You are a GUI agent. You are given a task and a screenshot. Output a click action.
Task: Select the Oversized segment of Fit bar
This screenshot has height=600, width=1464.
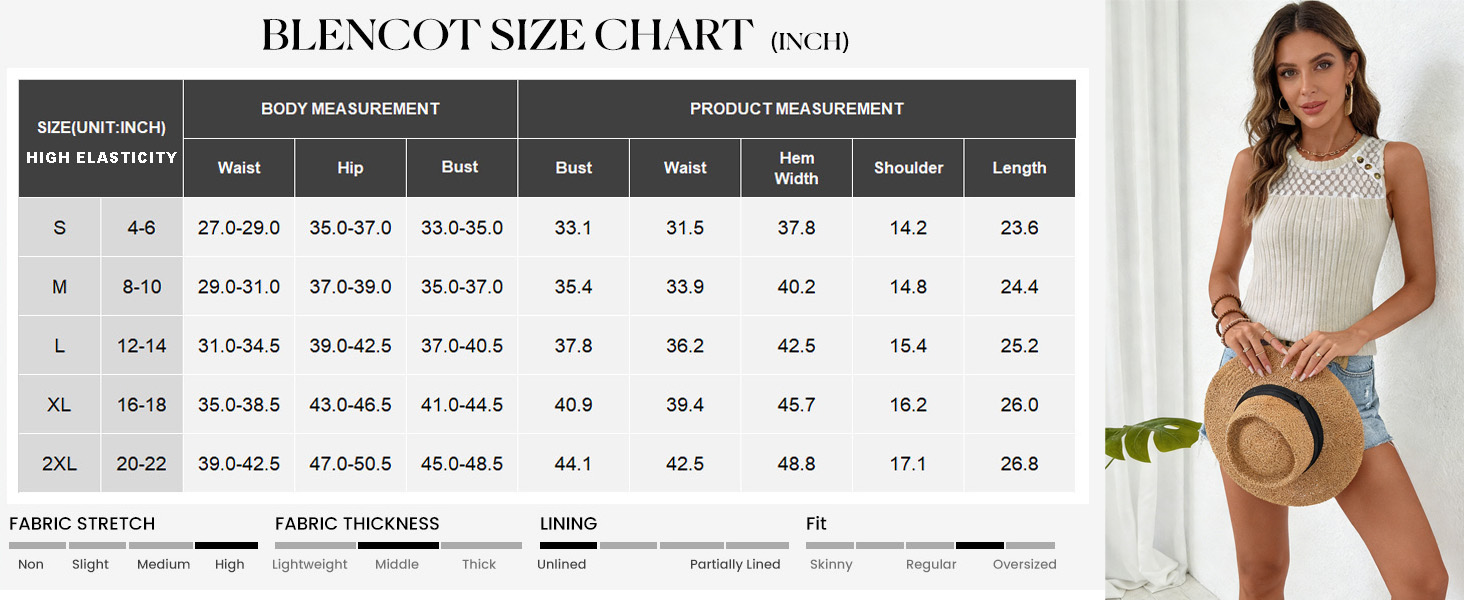1030,546
